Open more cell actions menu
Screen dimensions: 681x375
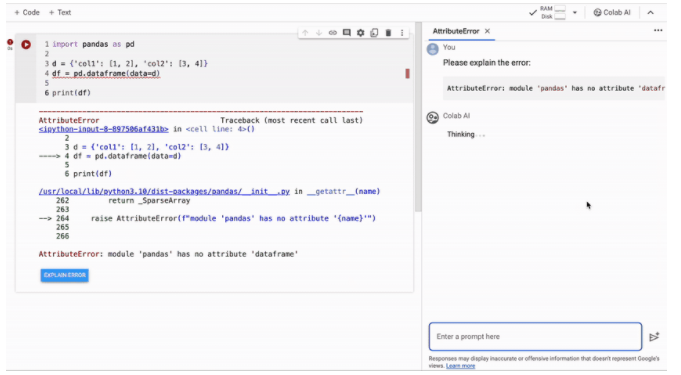click(402, 33)
